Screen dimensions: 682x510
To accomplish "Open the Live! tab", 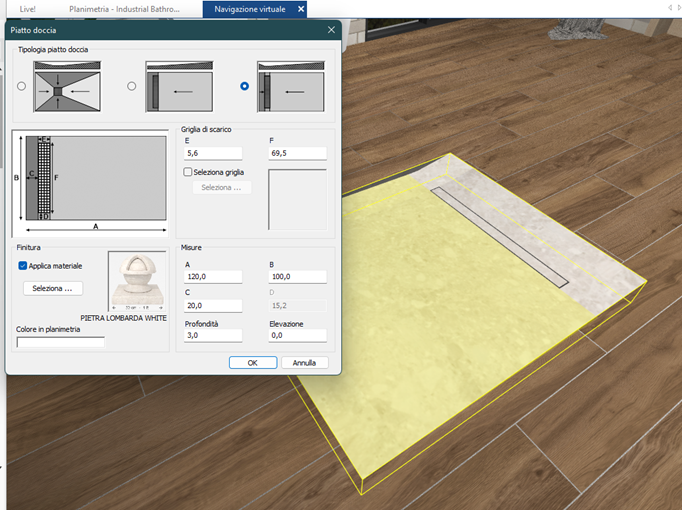I will (x=27, y=9).
